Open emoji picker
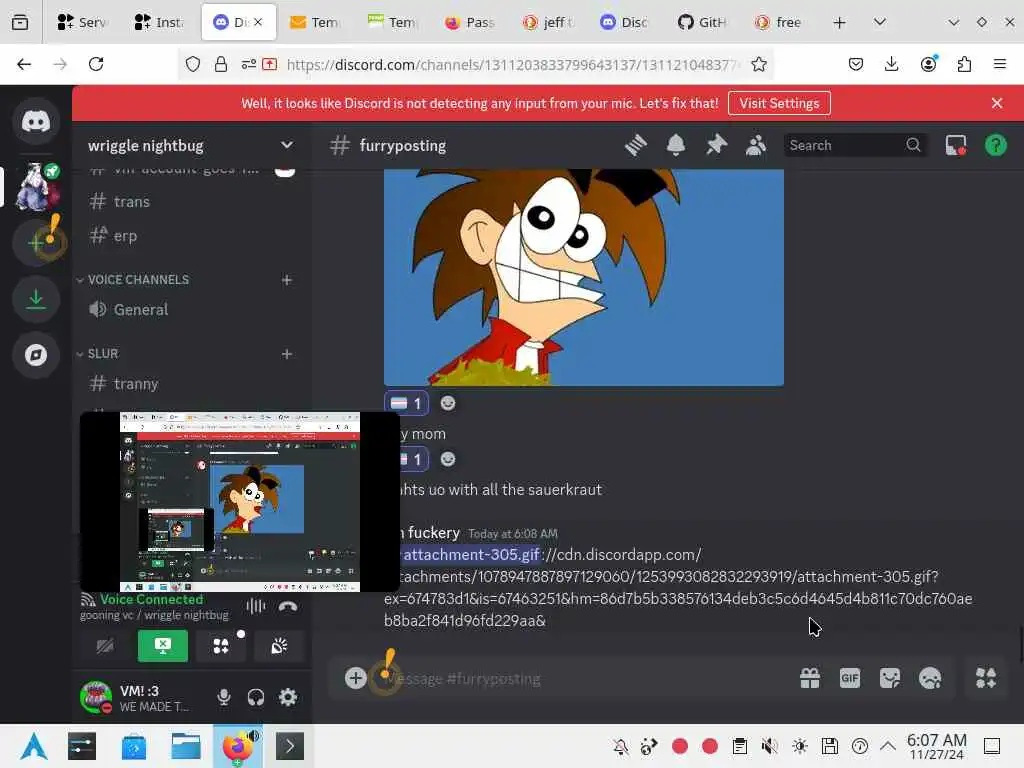Screen dimensions: 1024x768 tap(930, 678)
